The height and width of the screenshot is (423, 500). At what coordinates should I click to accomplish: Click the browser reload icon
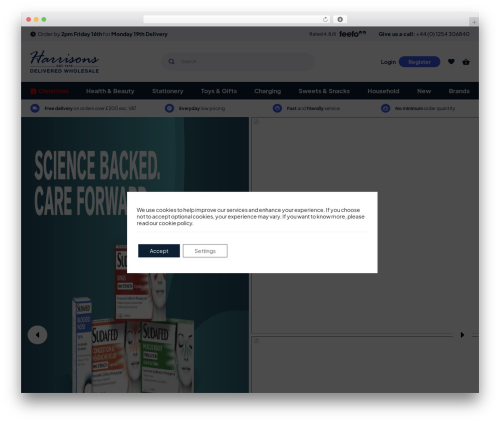coord(325,19)
